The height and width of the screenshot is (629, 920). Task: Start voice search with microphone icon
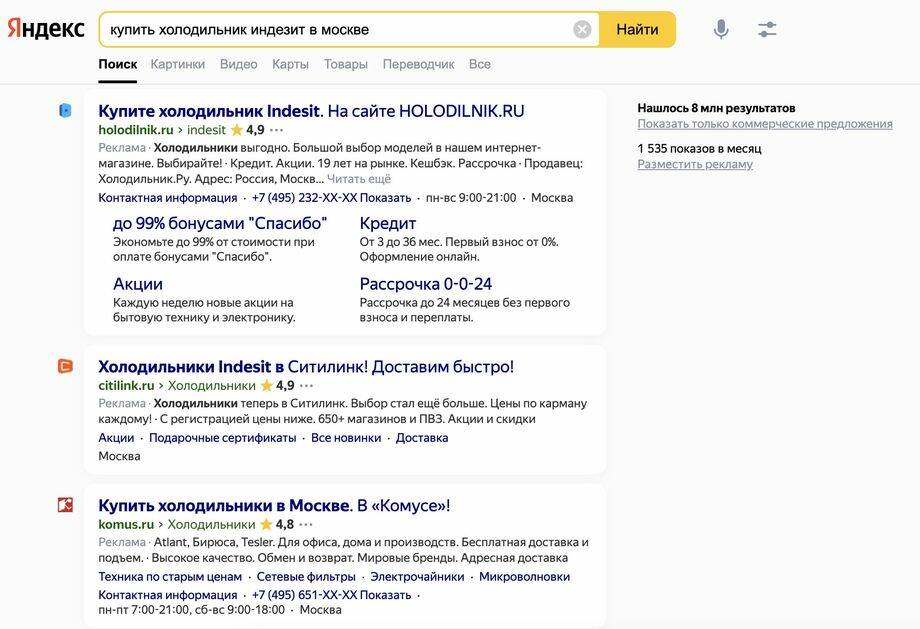(721, 29)
